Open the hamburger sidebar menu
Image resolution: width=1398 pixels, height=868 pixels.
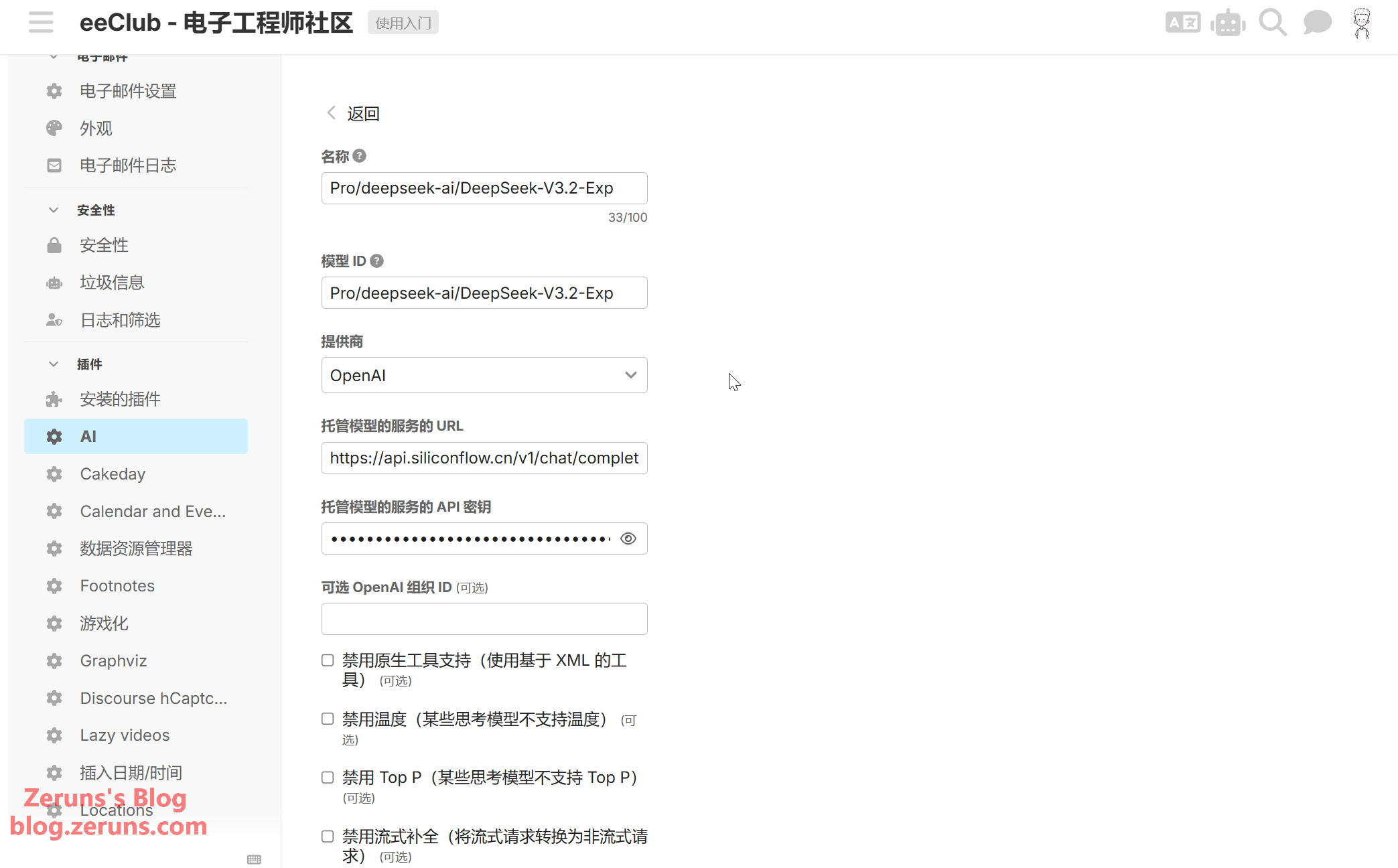pyautogui.click(x=41, y=23)
